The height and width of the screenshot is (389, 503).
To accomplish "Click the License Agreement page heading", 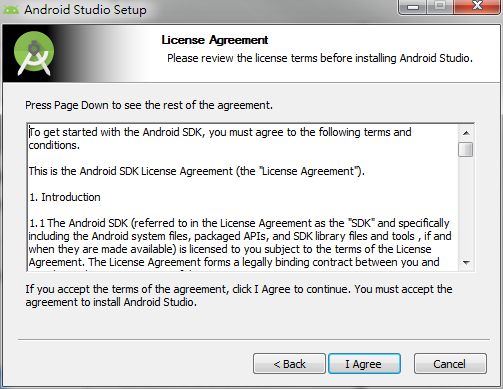I will 215,40.
